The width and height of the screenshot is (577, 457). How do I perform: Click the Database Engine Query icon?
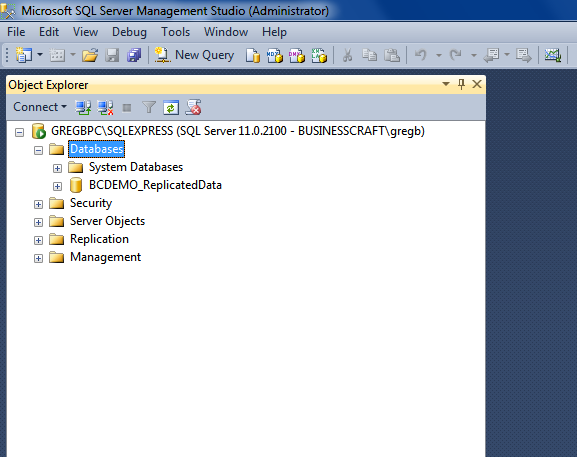point(253,56)
